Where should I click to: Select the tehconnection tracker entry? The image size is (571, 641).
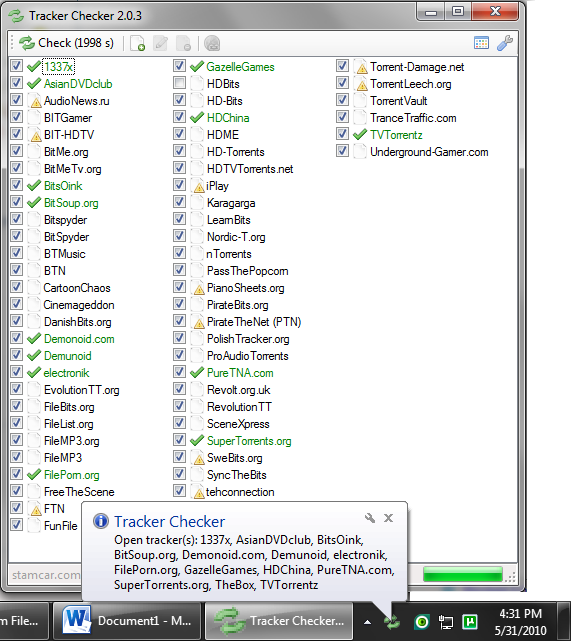240,492
